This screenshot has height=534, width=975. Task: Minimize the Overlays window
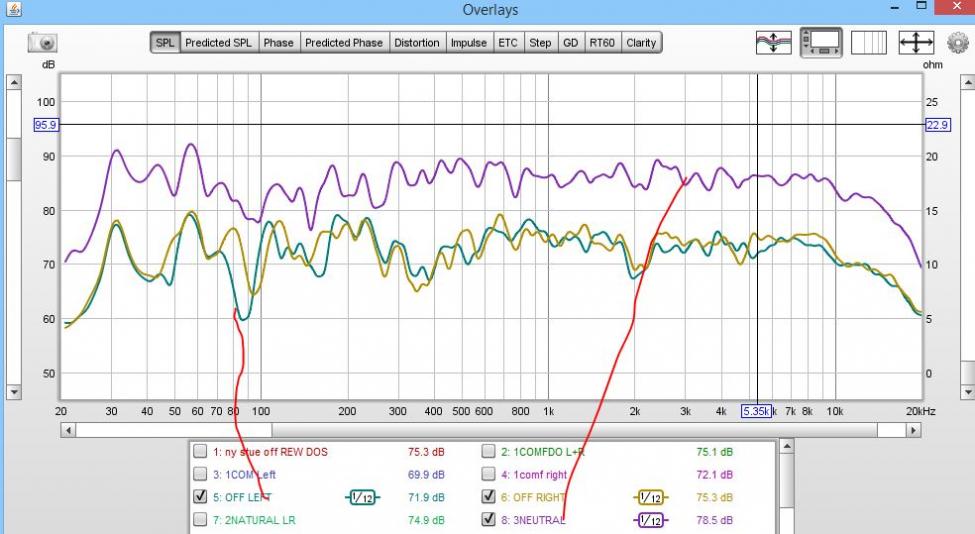pos(895,7)
